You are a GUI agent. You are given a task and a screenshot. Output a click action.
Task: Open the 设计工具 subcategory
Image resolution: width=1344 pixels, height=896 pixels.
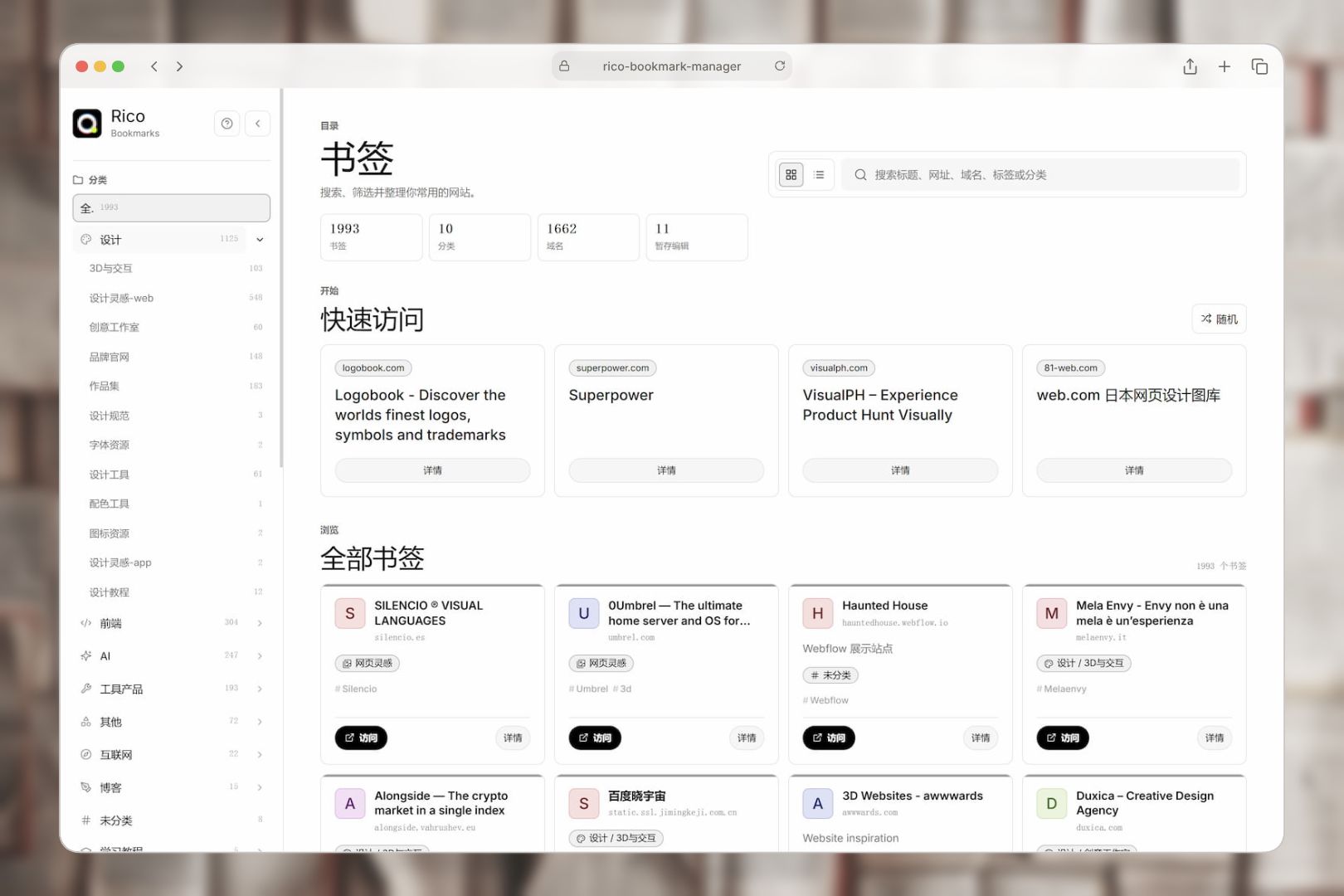[175, 475]
